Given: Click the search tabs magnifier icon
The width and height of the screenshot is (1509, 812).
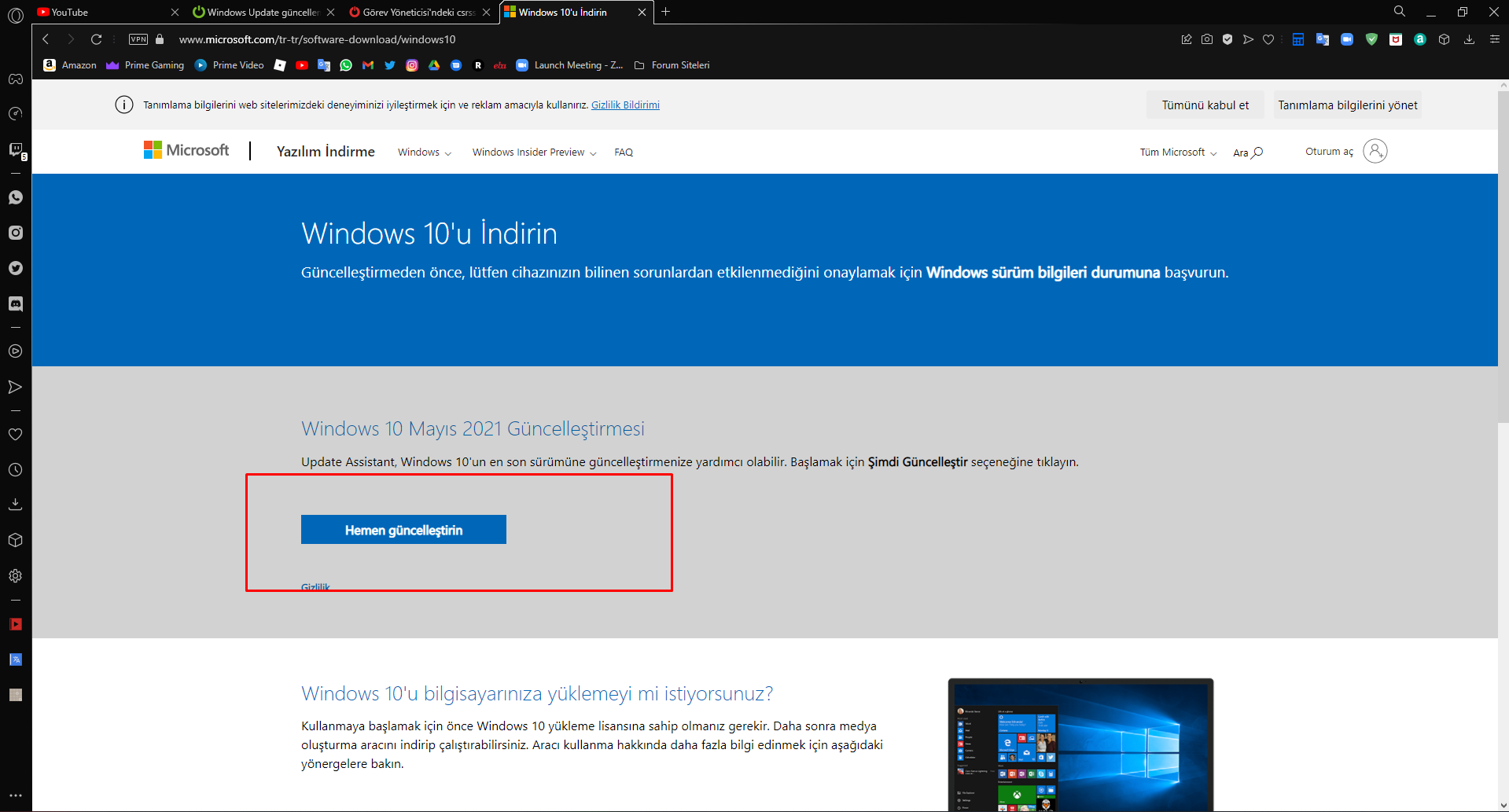Looking at the screenshot, I should 1400,12.
